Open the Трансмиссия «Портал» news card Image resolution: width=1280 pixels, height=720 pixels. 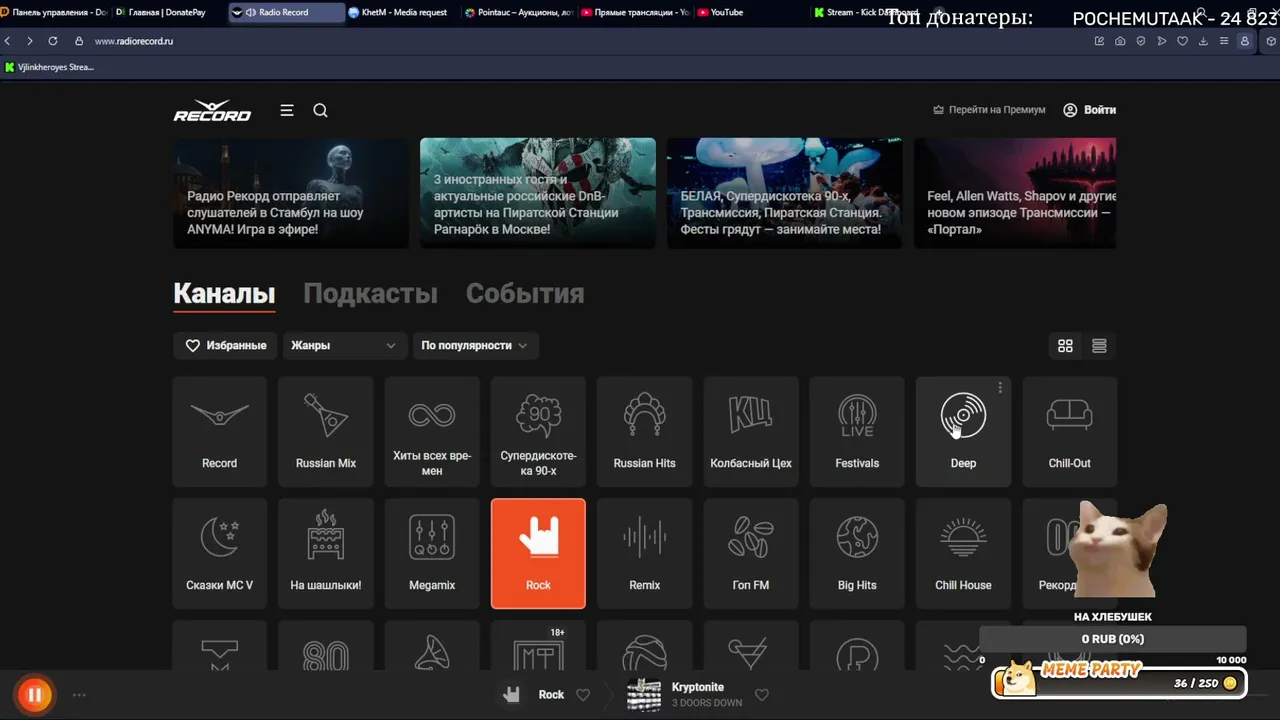click(x=1015, y=193)
